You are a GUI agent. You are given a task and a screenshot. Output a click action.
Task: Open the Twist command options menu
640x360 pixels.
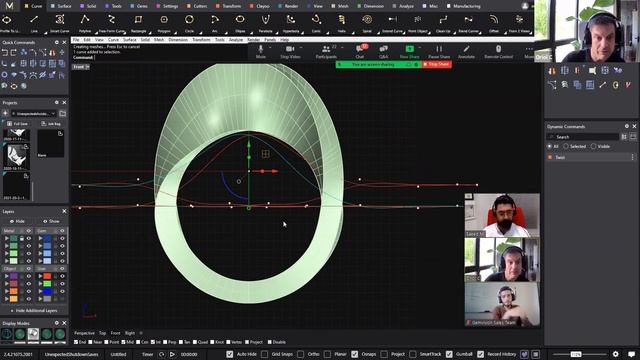[633, 157]
